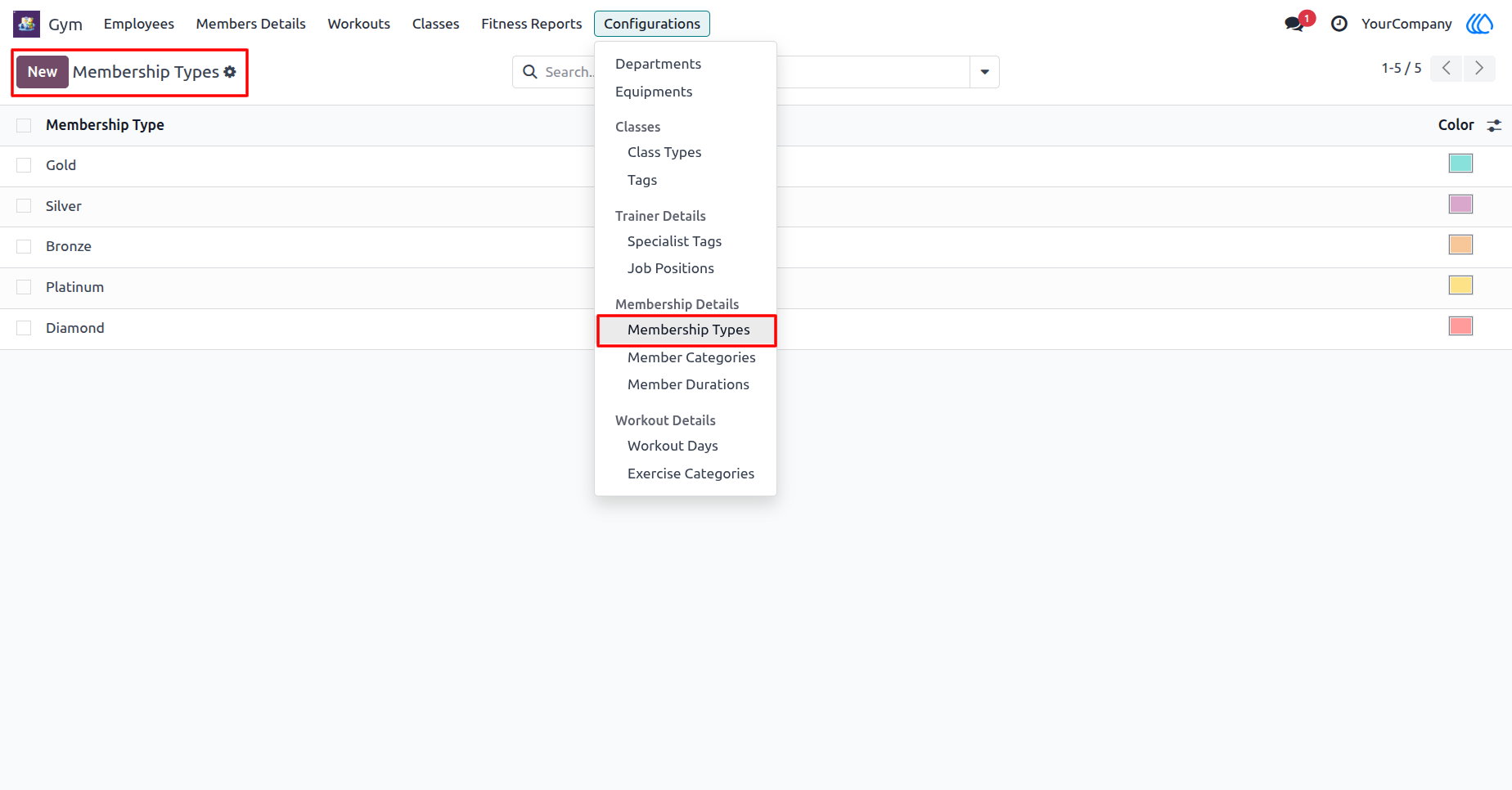Click the teal color swatch for Gold
Image resolution: width=1512 pixels, height=790 pixels.
coord(1460,163)
